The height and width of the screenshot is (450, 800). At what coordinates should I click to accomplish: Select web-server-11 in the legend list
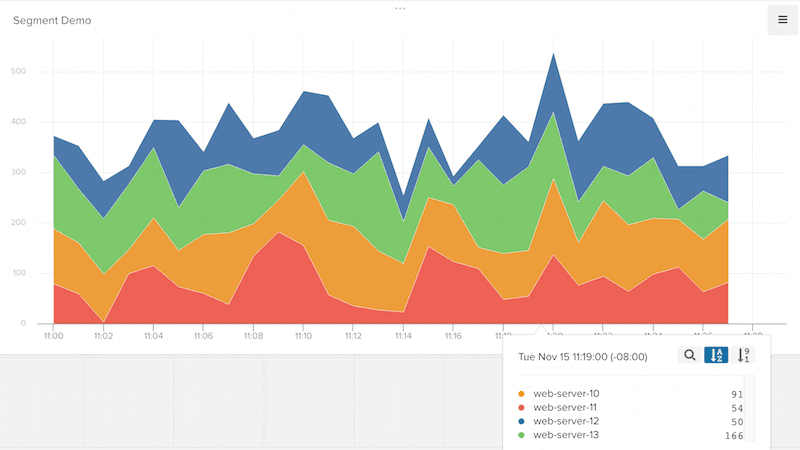565,408
